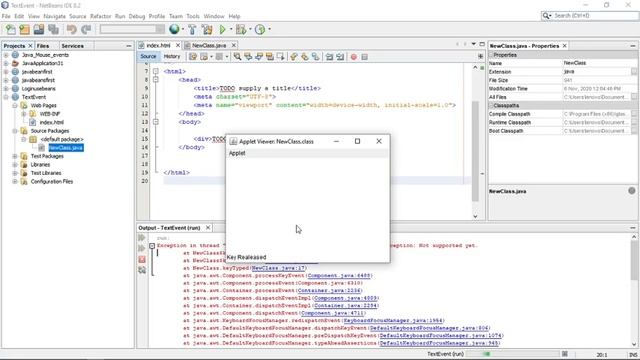Click the Applet menu in Applet Viewer
The height and width of the screenshot is (360, 640).
tap(237, 153)
